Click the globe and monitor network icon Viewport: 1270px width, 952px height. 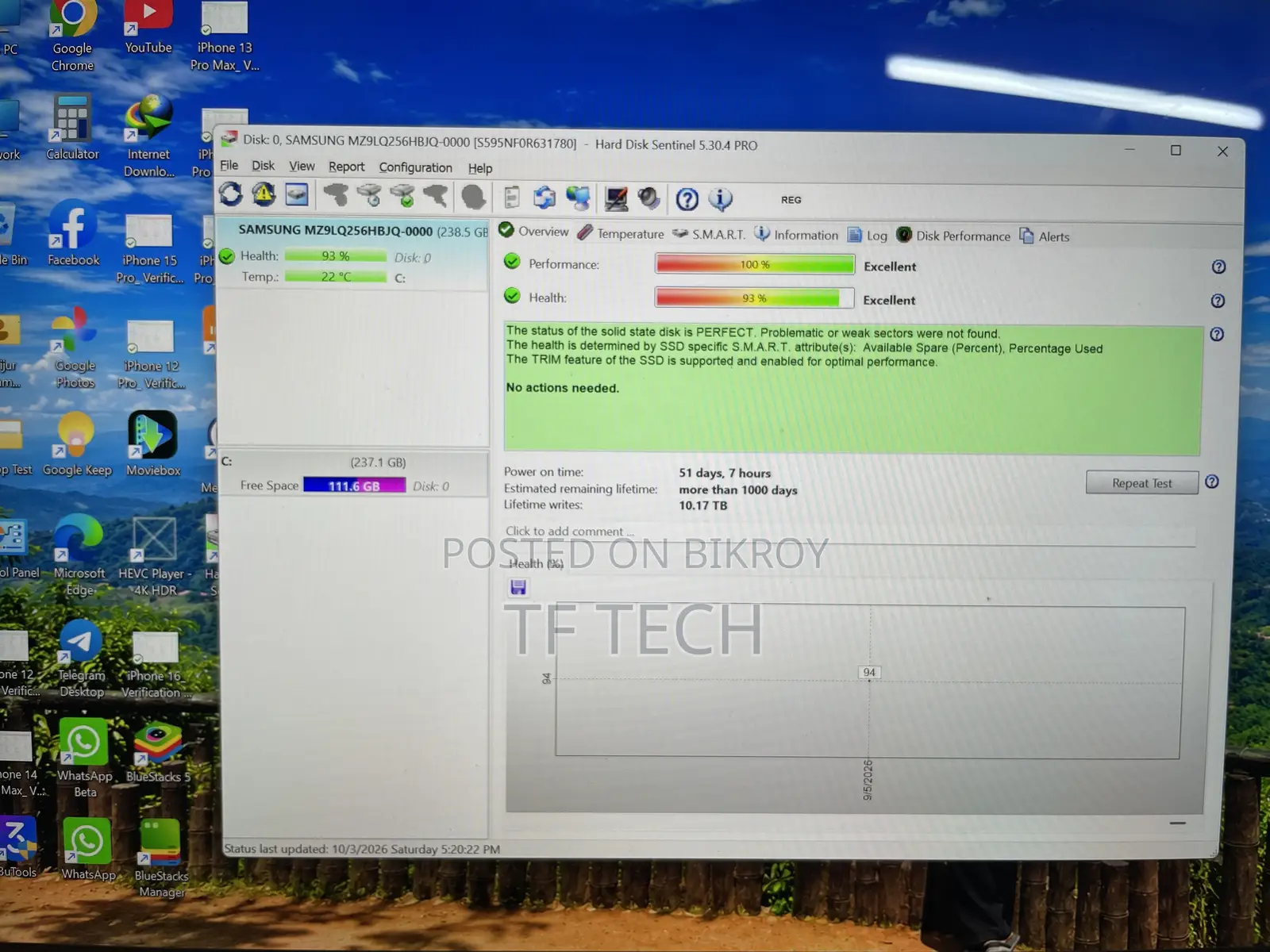point(579,198)
